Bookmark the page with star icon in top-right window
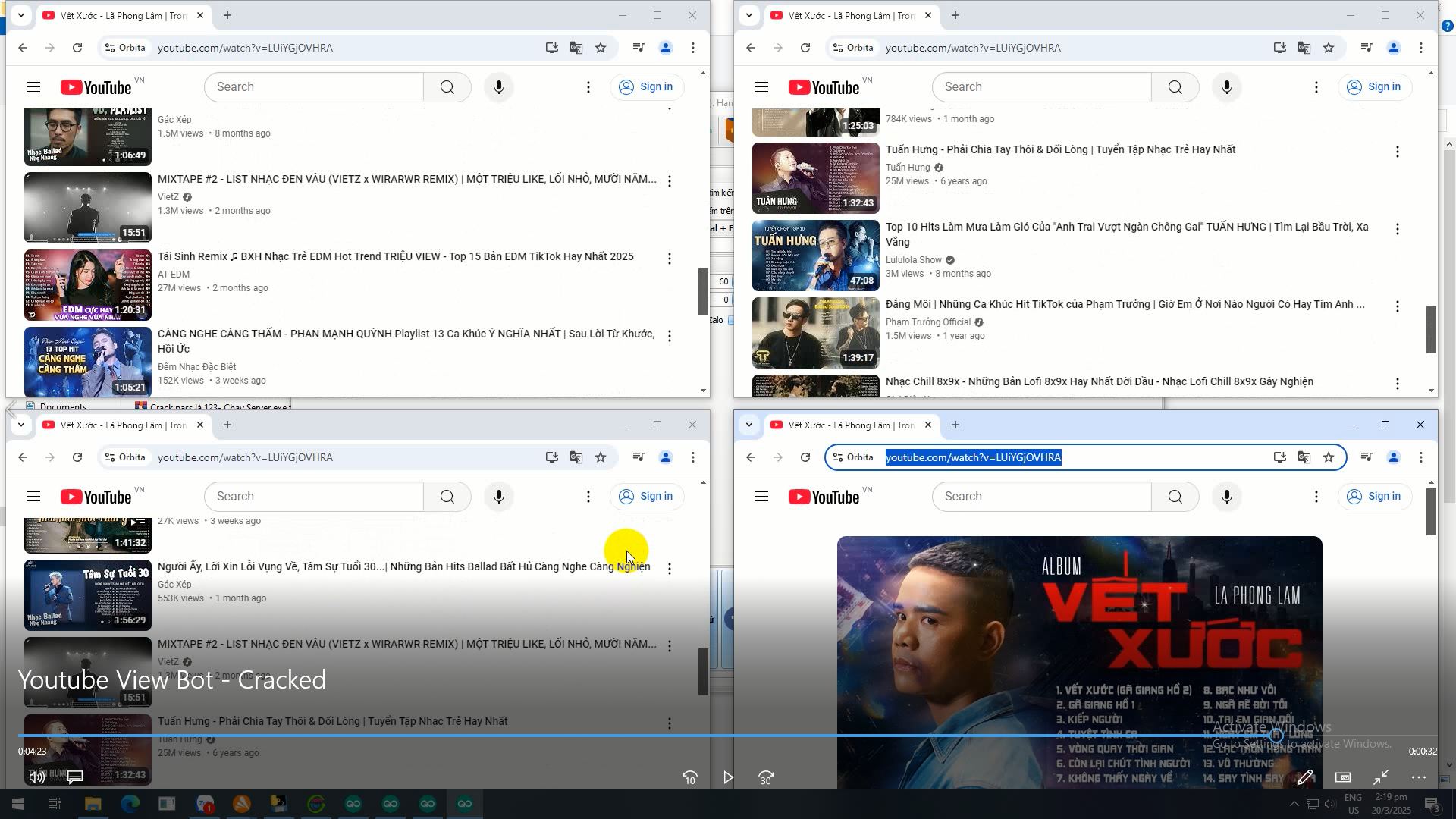 point(1329,48)
